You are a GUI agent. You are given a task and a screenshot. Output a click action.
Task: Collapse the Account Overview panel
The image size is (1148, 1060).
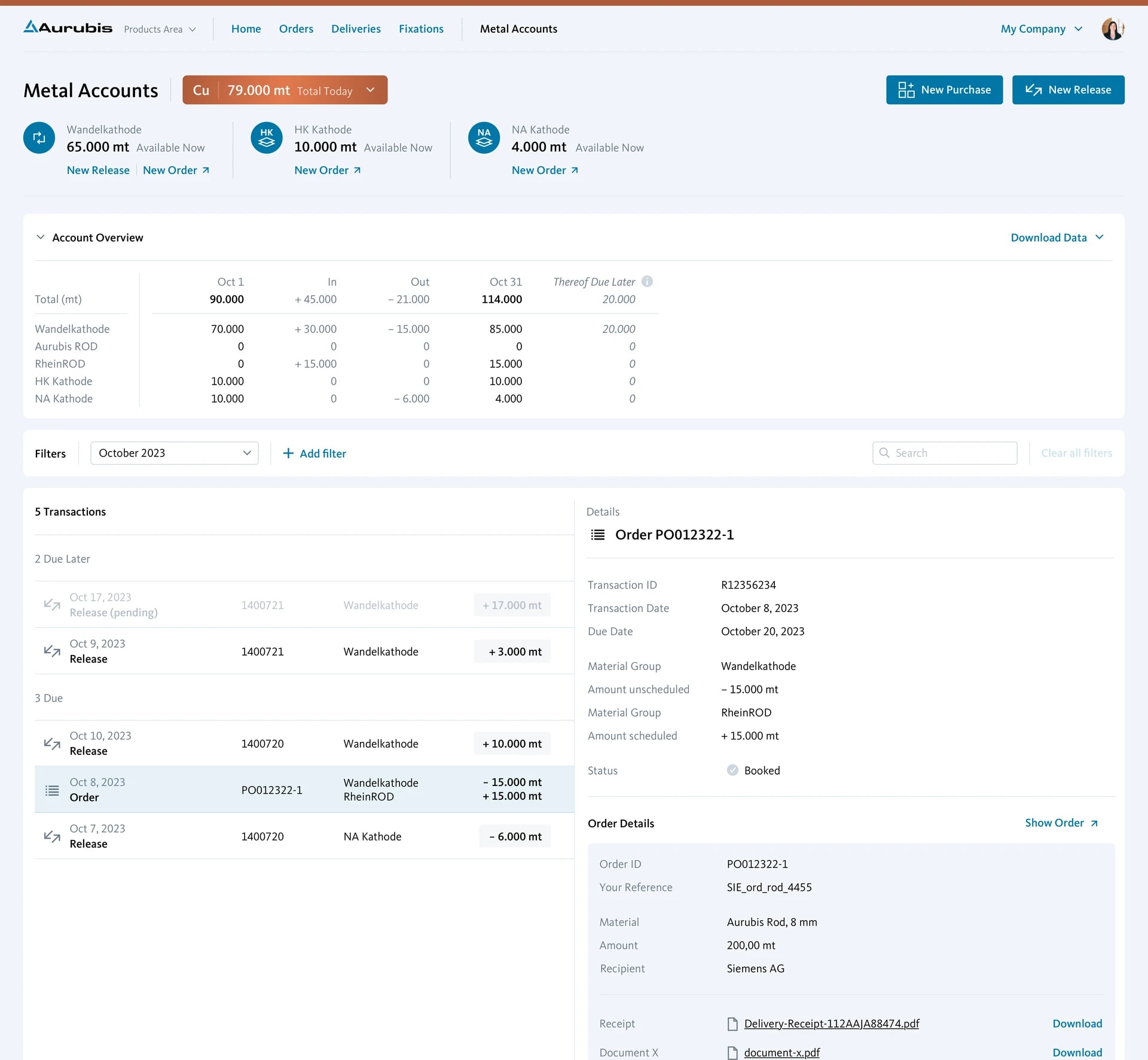pyautogui.click(x=40, y=237)
